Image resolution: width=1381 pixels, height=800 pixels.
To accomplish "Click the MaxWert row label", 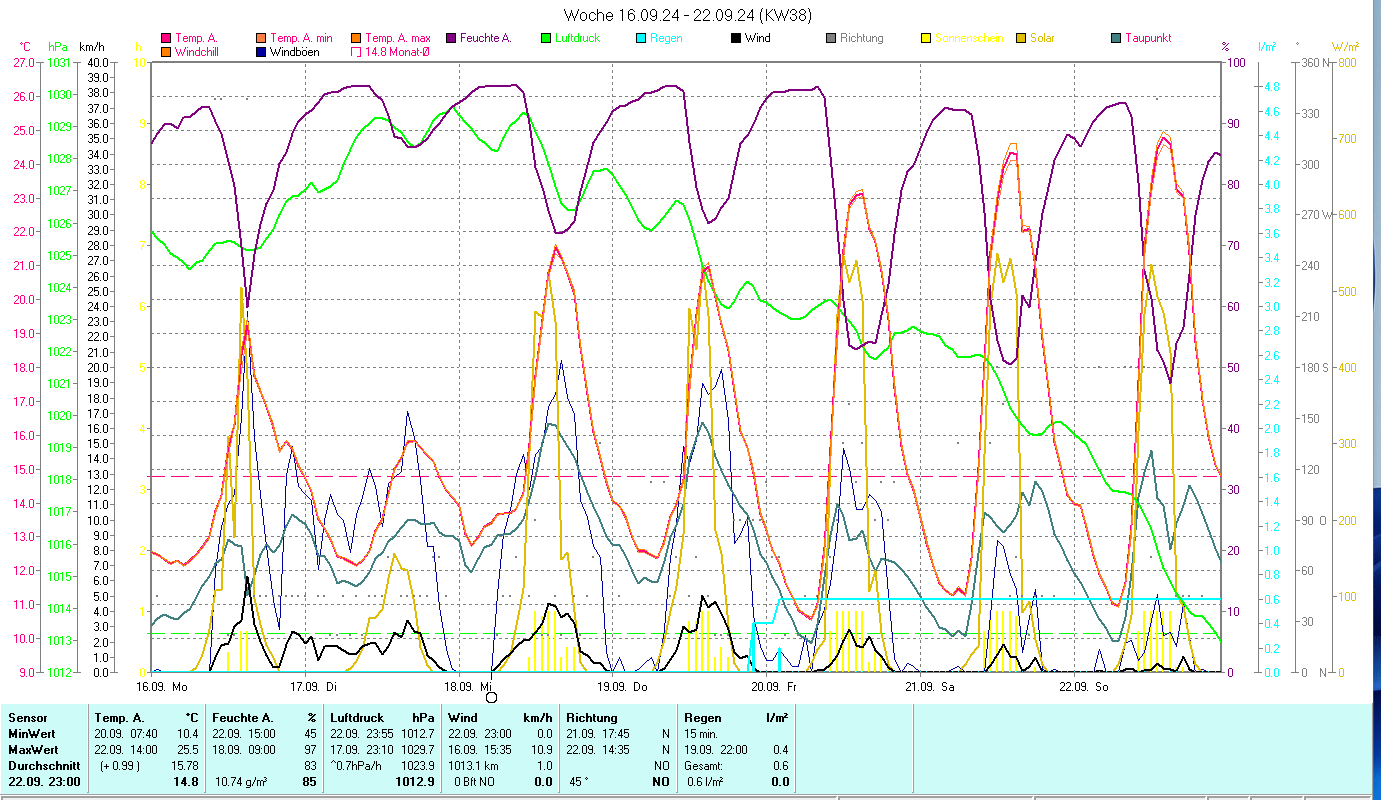I will (34, 750).
